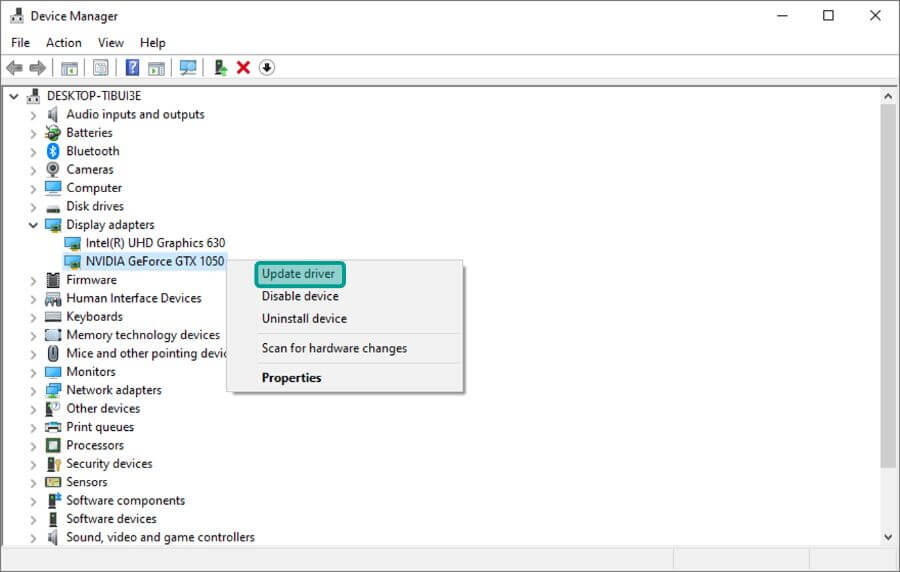Click the Back arrow toolbar icon
Screen dimensions: 900x572
[15, 68]
